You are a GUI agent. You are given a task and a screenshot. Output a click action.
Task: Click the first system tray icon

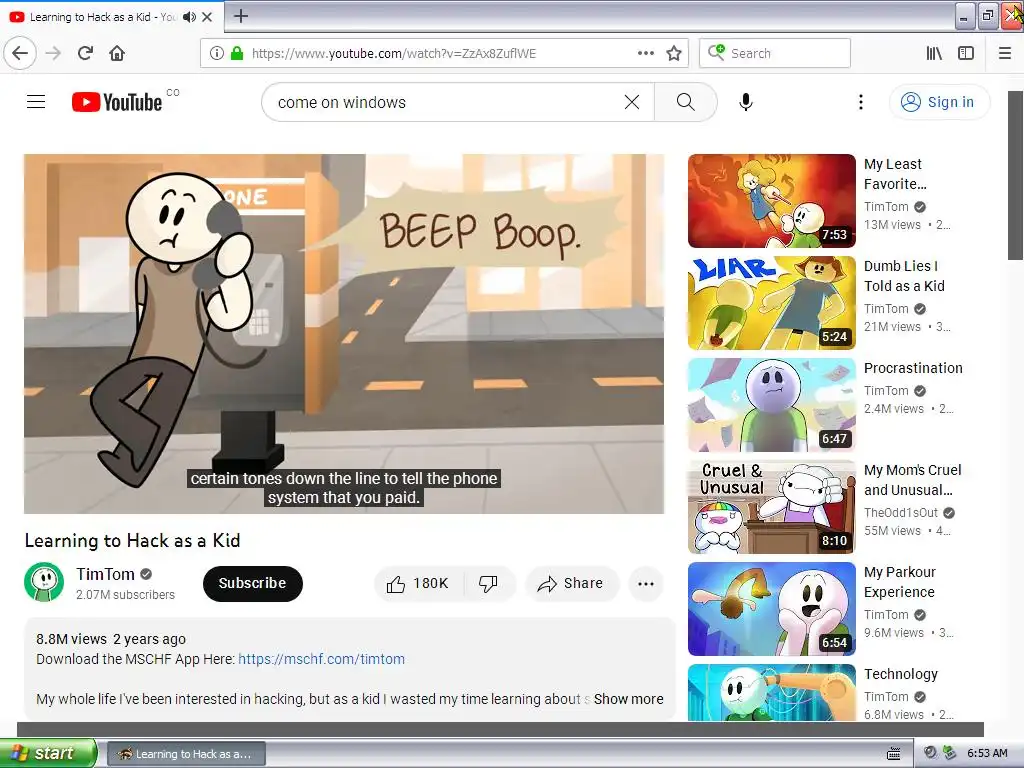pyautogui.click(x=930, y=753)
